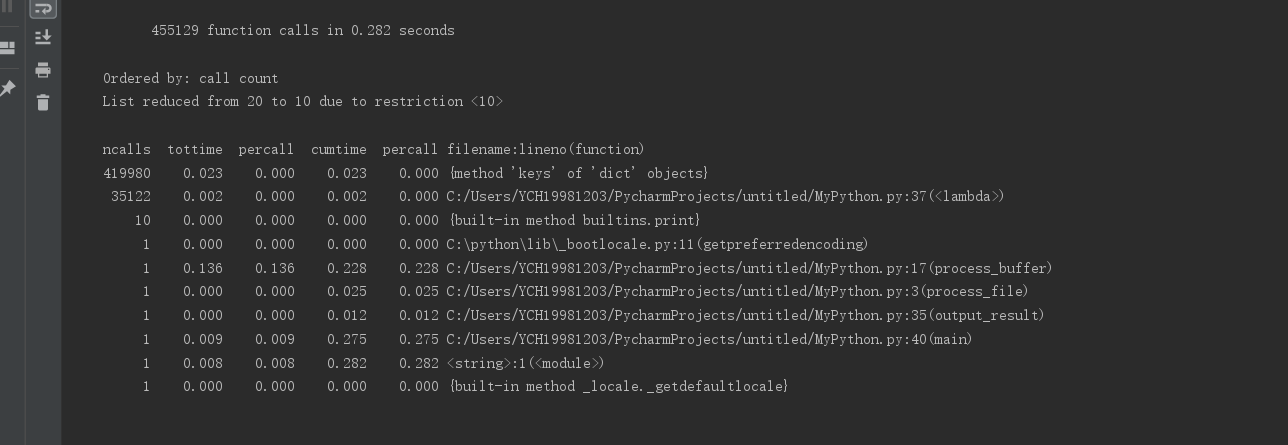Click the MyPython.py:35 output_result path
The image size is (1288, 445).
[745, 315]
